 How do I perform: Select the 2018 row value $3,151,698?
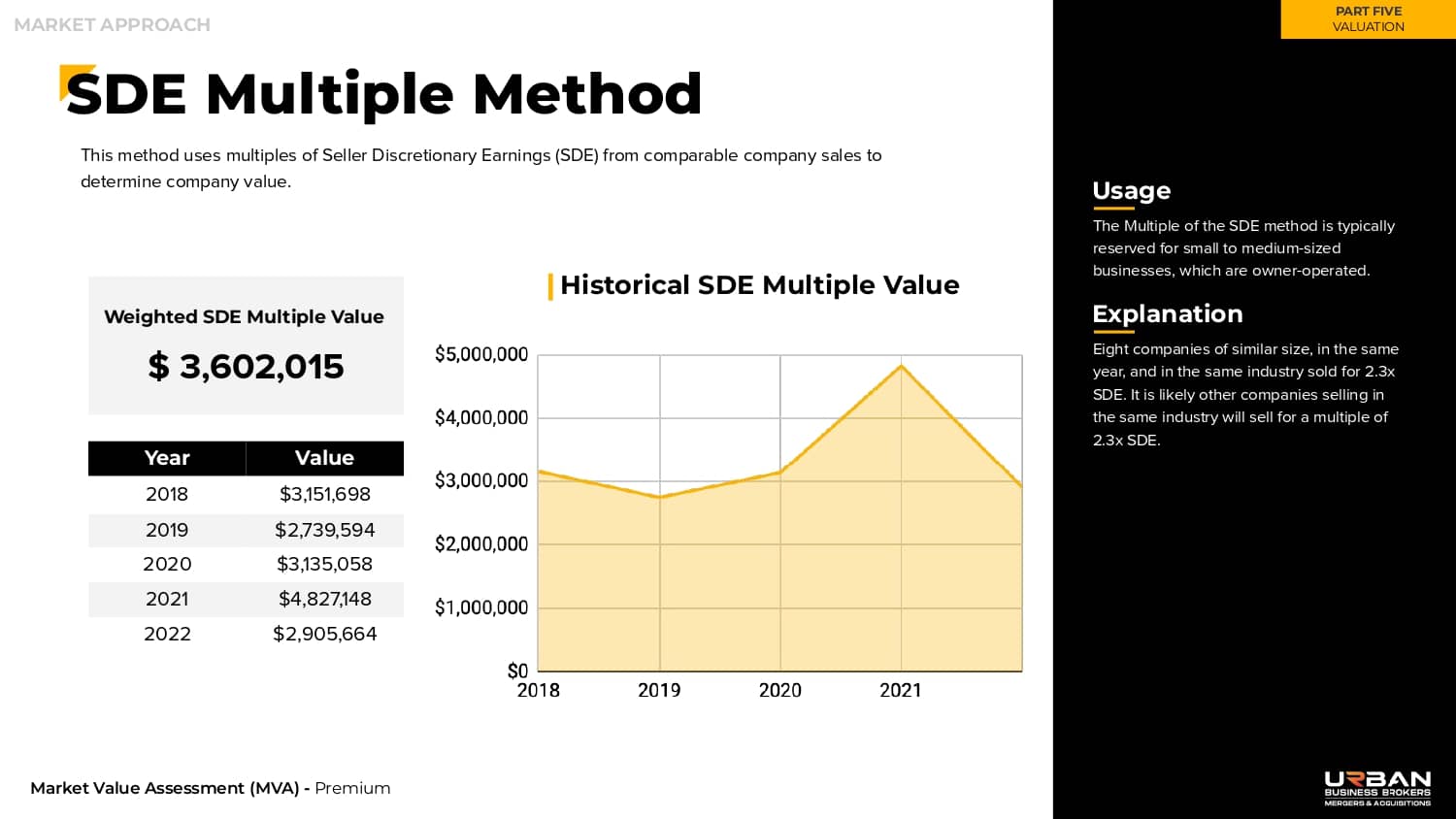[324, 494]
